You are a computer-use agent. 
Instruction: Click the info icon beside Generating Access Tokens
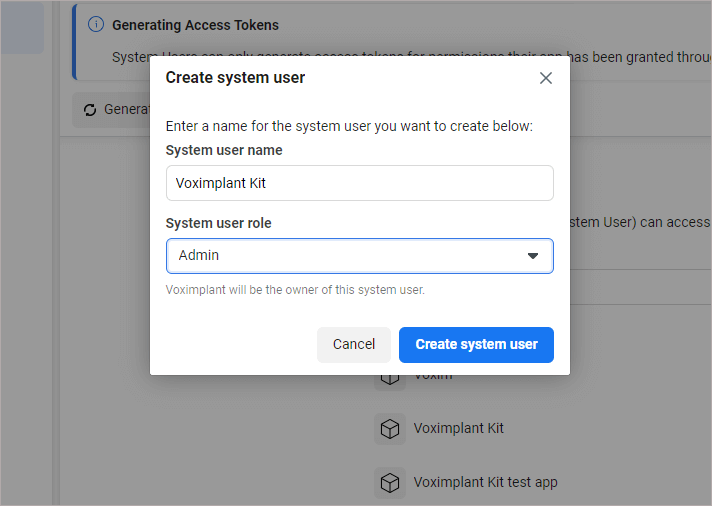point(96,25)
